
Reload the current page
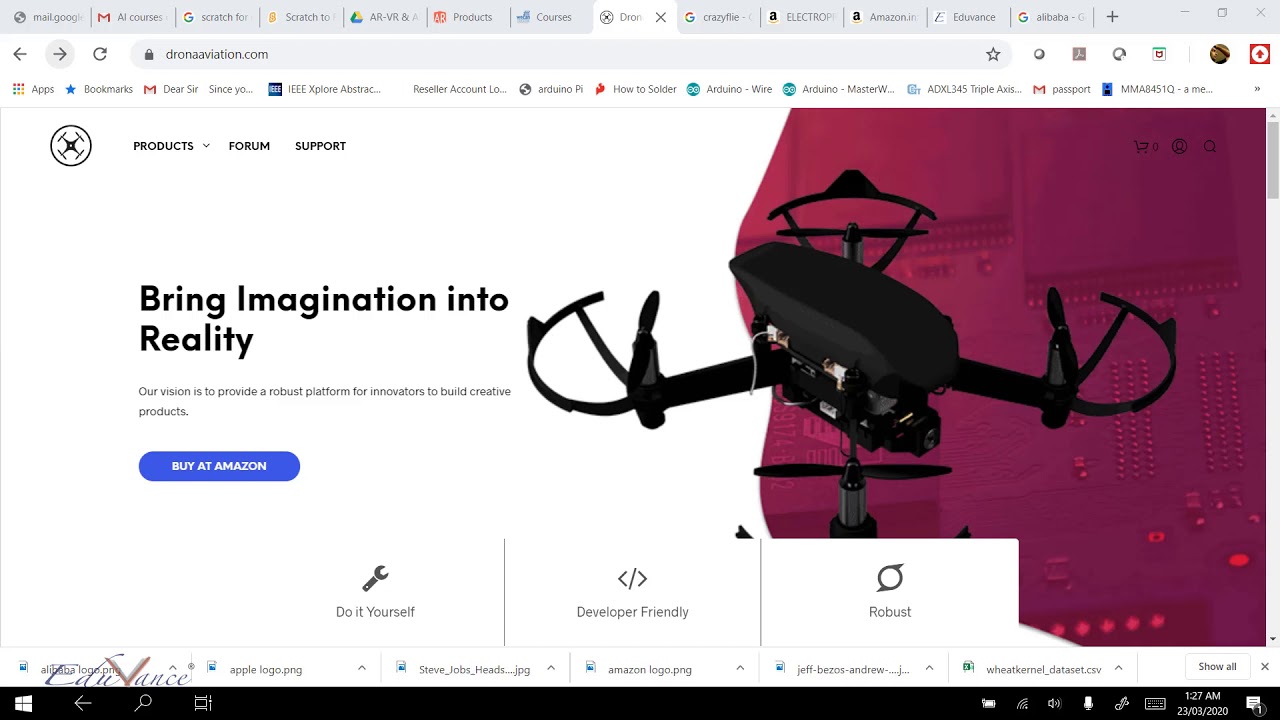pos(100,54)
